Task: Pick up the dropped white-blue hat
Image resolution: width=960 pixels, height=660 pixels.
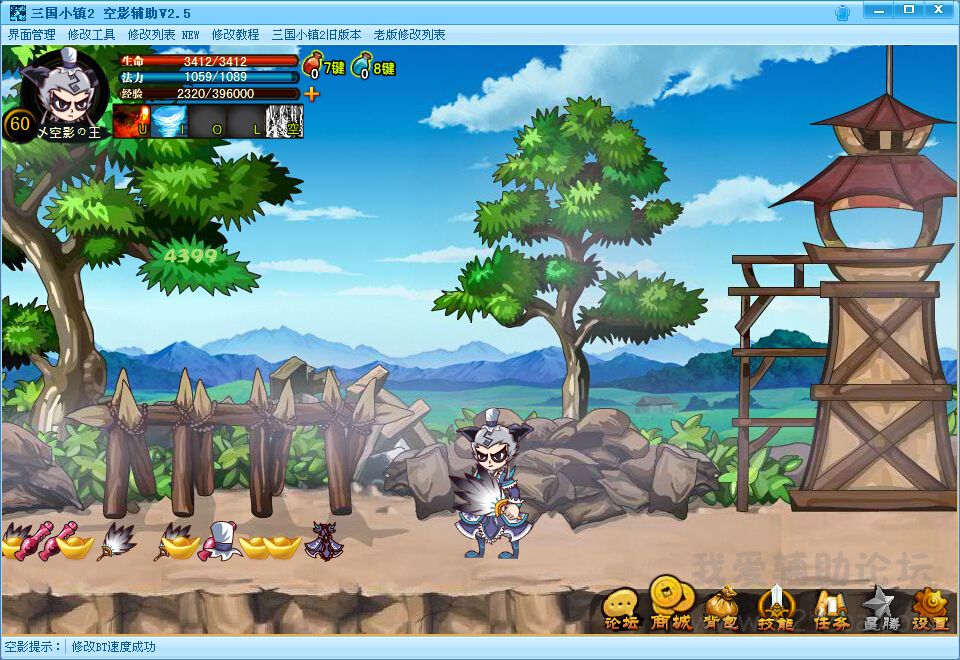Action: 220,541
